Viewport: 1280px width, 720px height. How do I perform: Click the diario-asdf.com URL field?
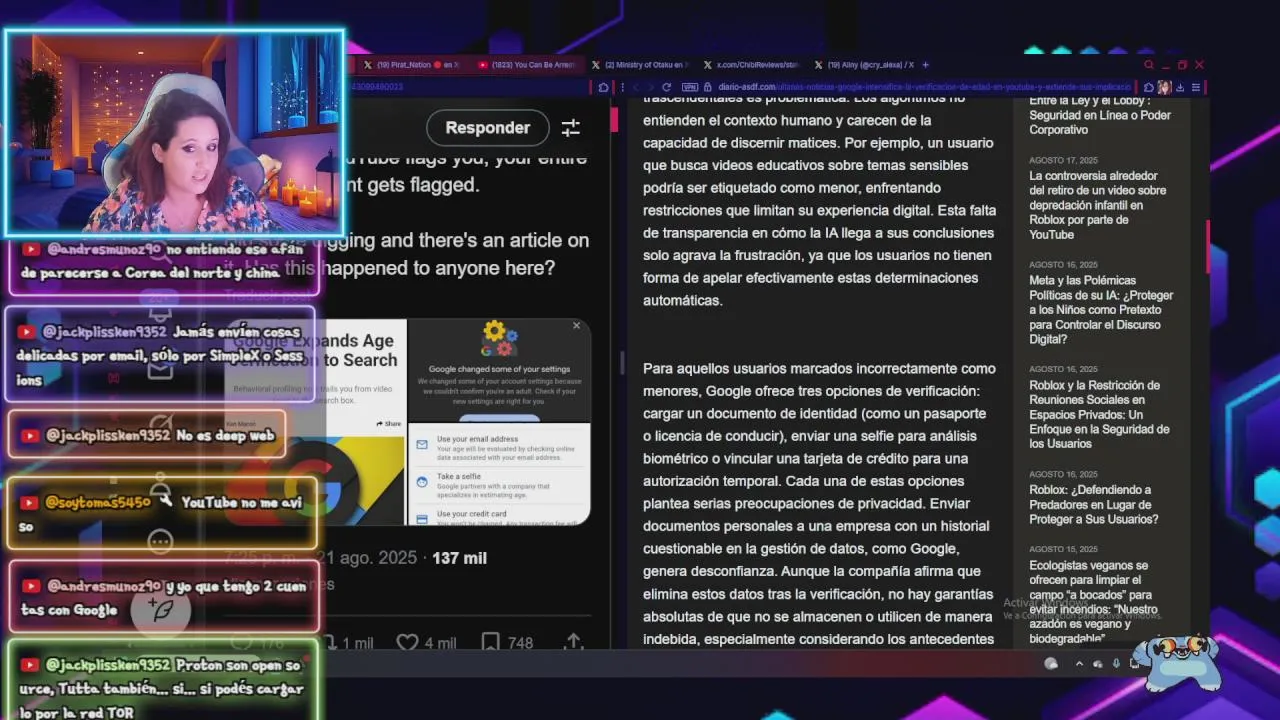(x=923, y=87)
